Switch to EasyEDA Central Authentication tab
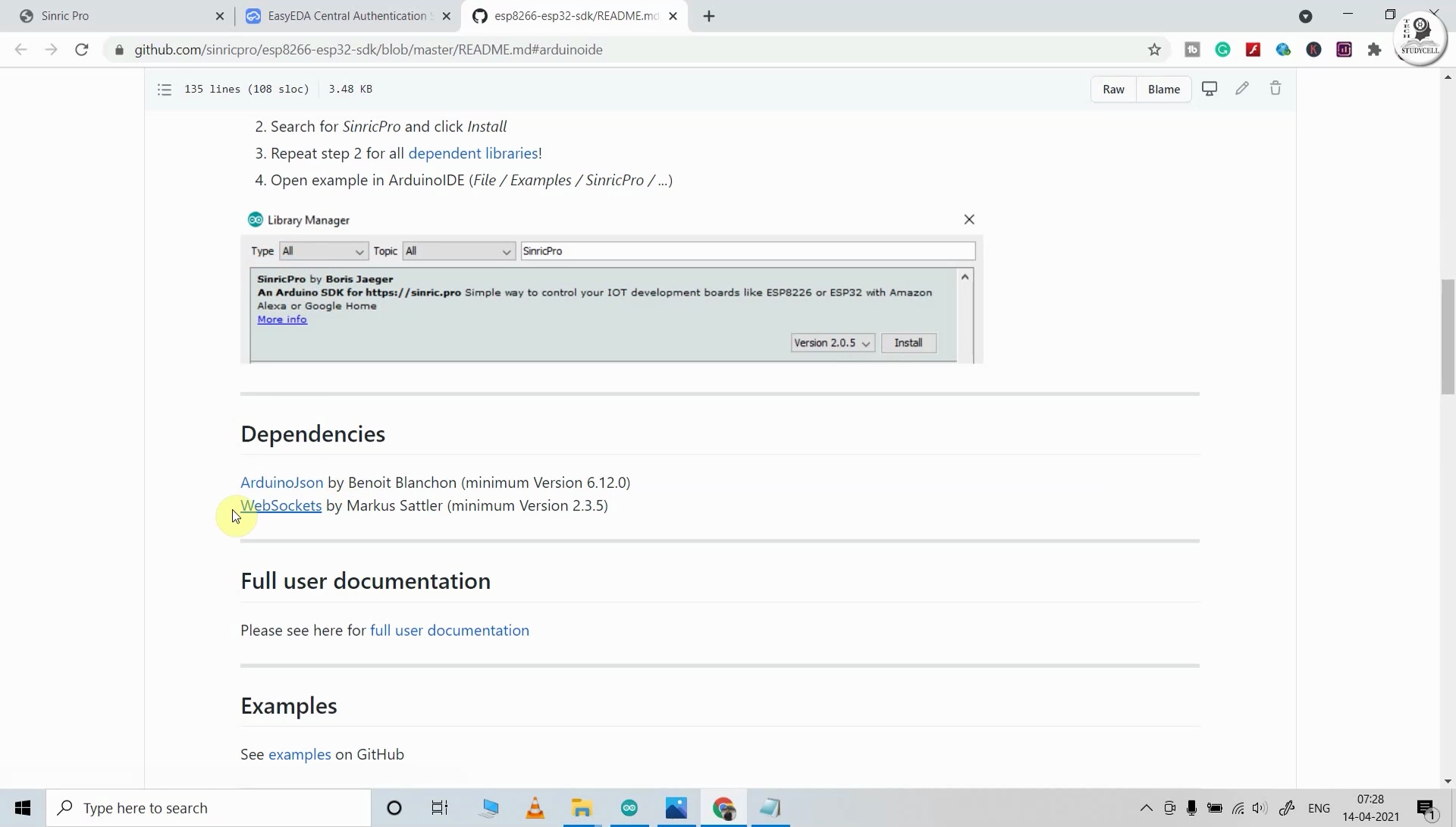Viewport: 1456px width, 827px height. (347, 16)
